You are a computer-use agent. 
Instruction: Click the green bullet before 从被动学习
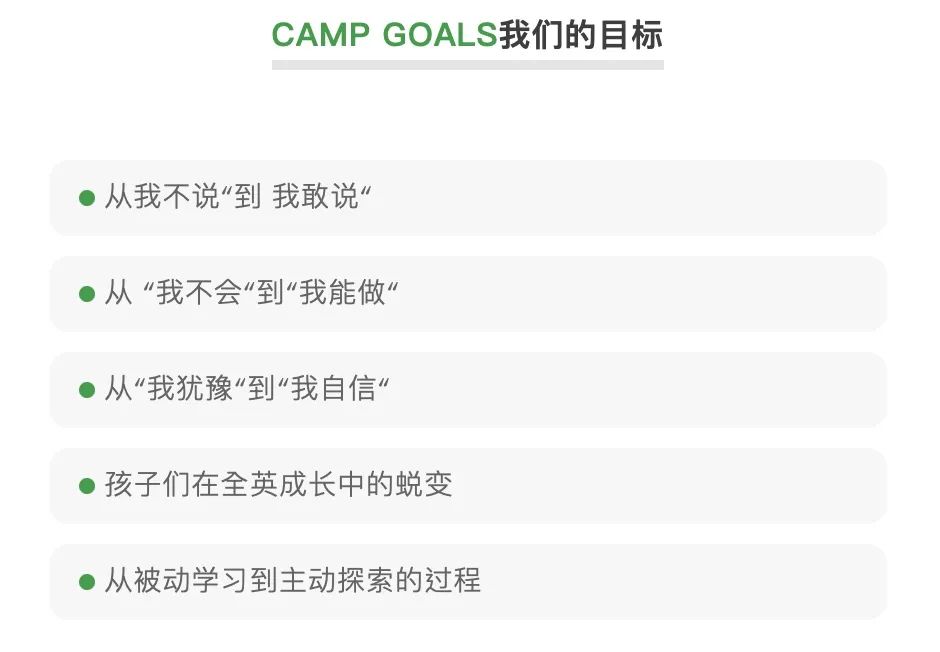(x=87, y=582)
